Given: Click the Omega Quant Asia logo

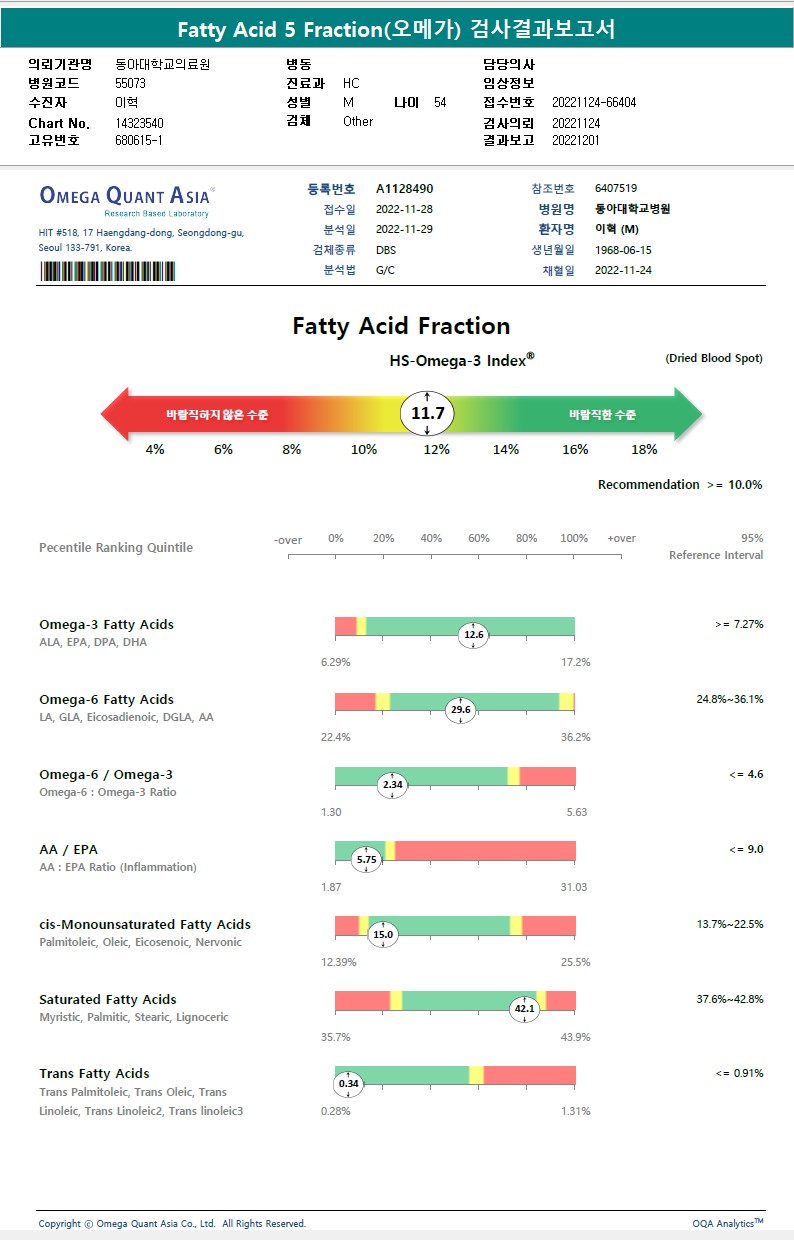Looking at the screenshot, I should (x=126, y=196).
